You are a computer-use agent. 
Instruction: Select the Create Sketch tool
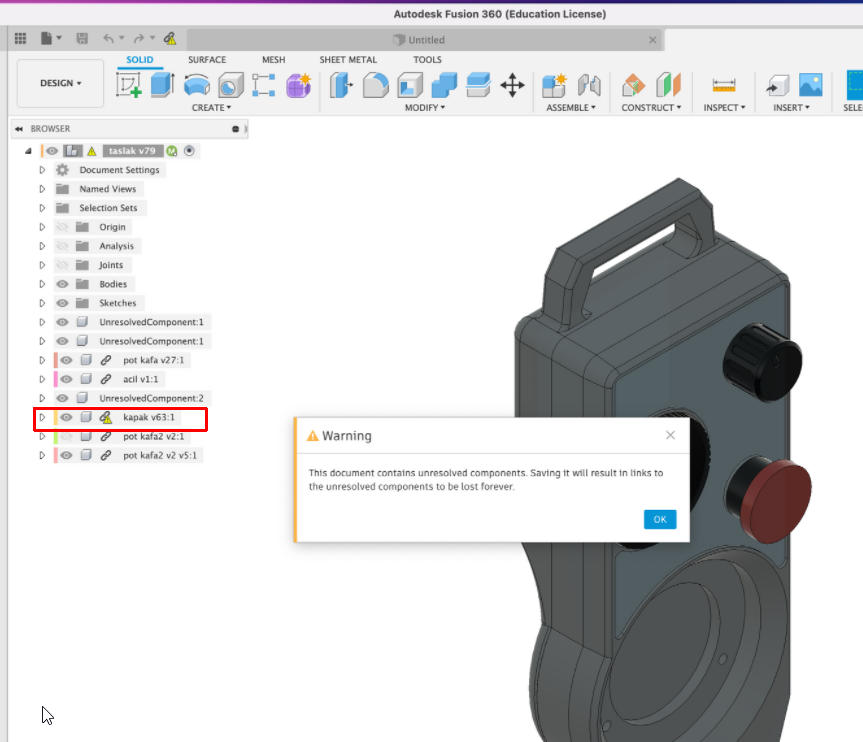tap(129, 85)
